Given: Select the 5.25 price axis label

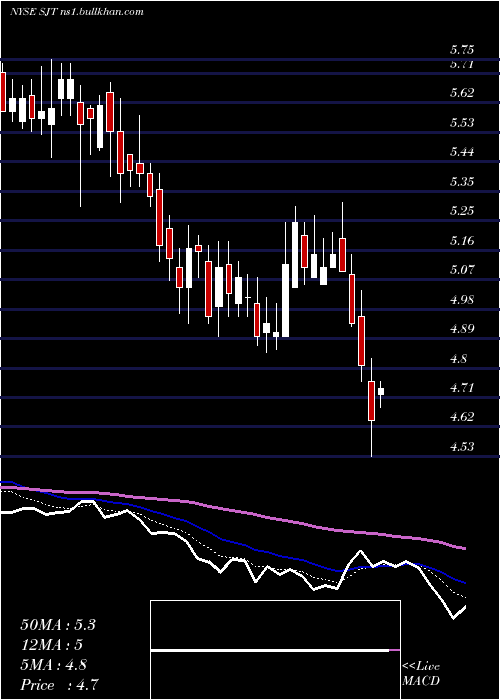Looking at the screenshot, I should pos(462,211).
